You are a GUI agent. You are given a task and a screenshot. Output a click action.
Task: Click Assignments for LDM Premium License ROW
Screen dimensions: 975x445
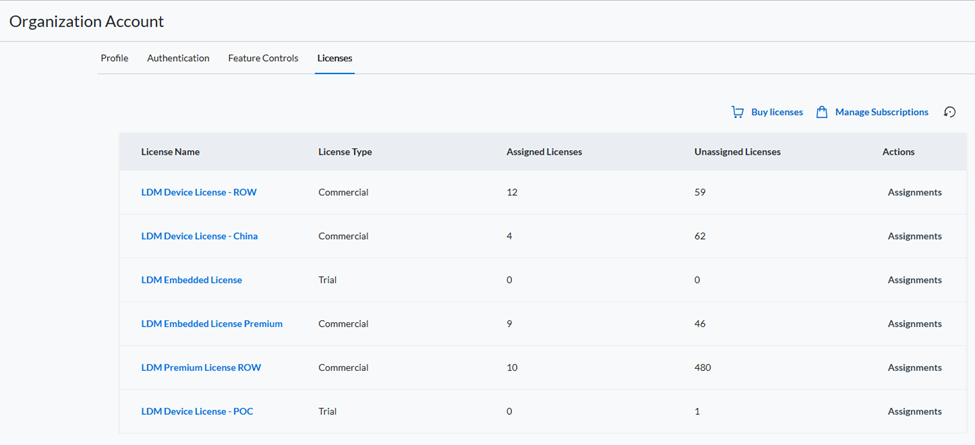pyautogui.click(x=915, y=368)
